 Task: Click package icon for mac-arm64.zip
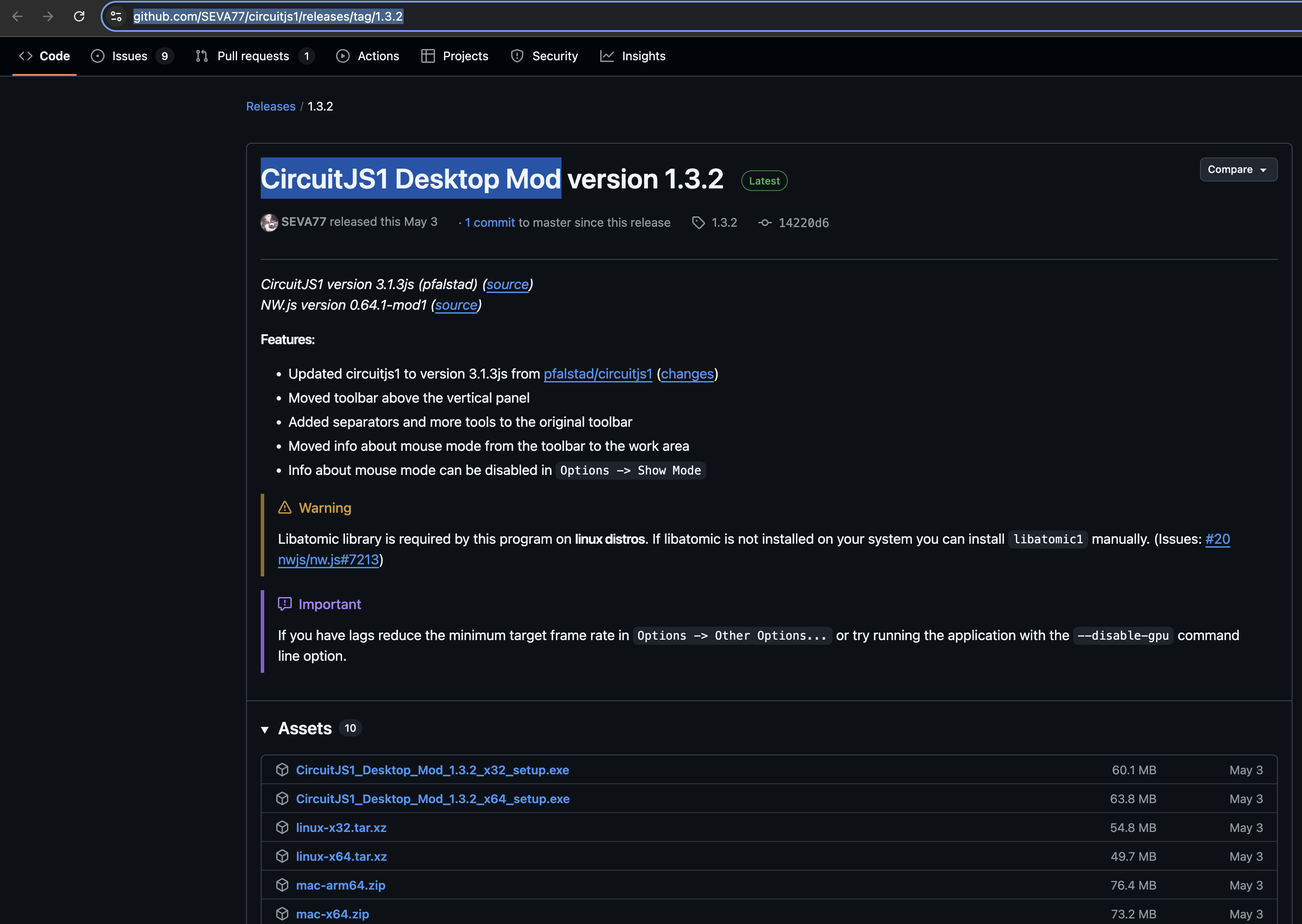pyautogui.click(x=282, y=885)
